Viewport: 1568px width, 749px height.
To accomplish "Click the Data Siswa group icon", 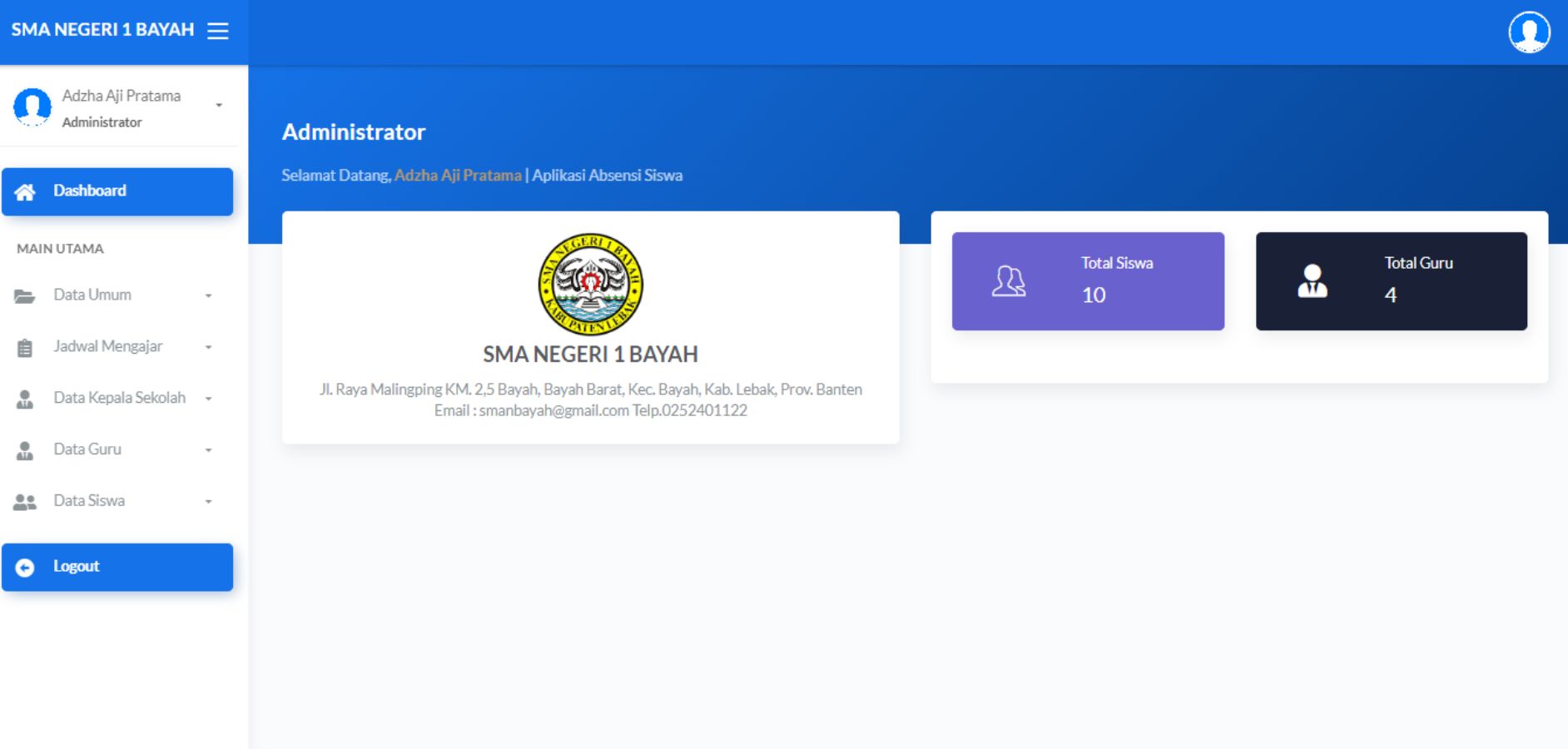I will click(x=25, y=502).
